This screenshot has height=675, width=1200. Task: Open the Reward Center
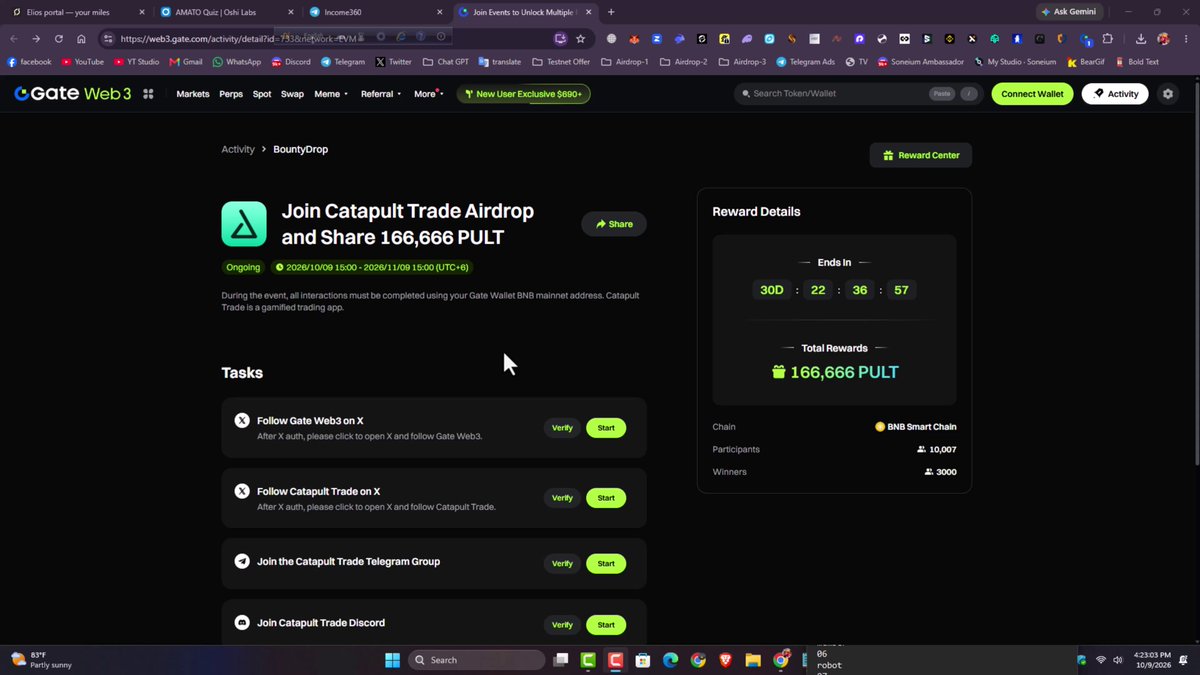pos(921,155)
